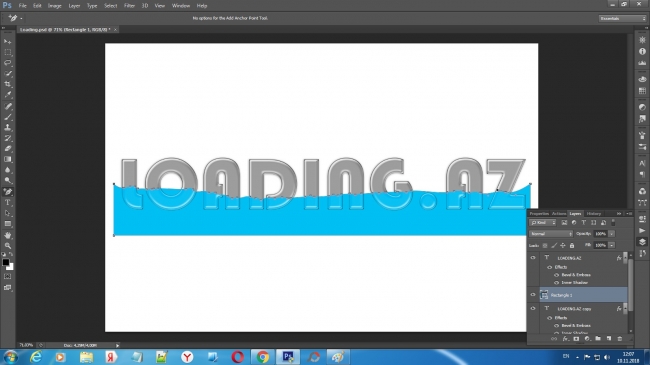Open the Filter menu
Image resolution: width=650 pixels, height=365 pixels.
pyautogui.click(x=129, y=6)
